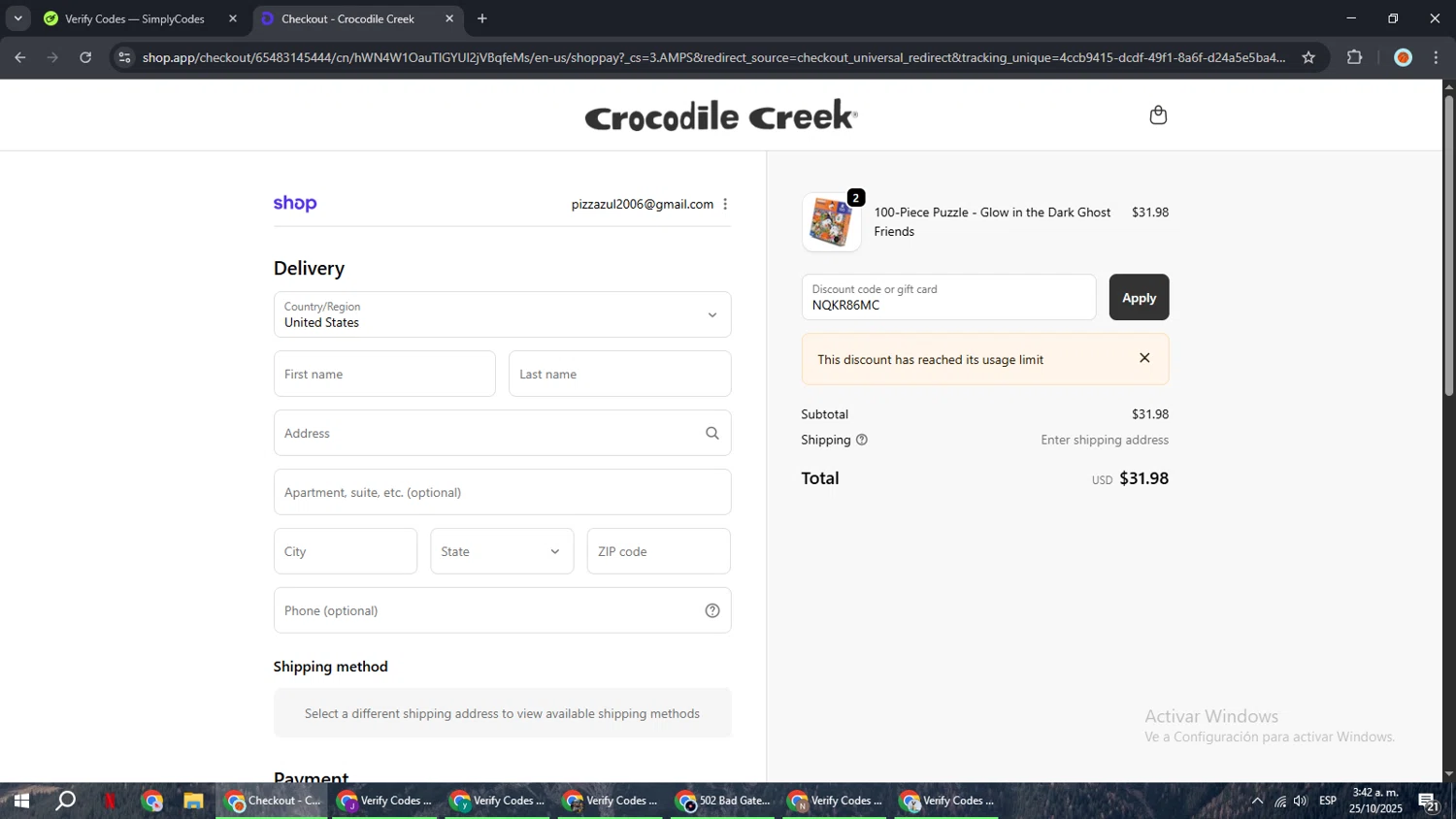Dismiss the usage limit discount message

(1144, 358)
